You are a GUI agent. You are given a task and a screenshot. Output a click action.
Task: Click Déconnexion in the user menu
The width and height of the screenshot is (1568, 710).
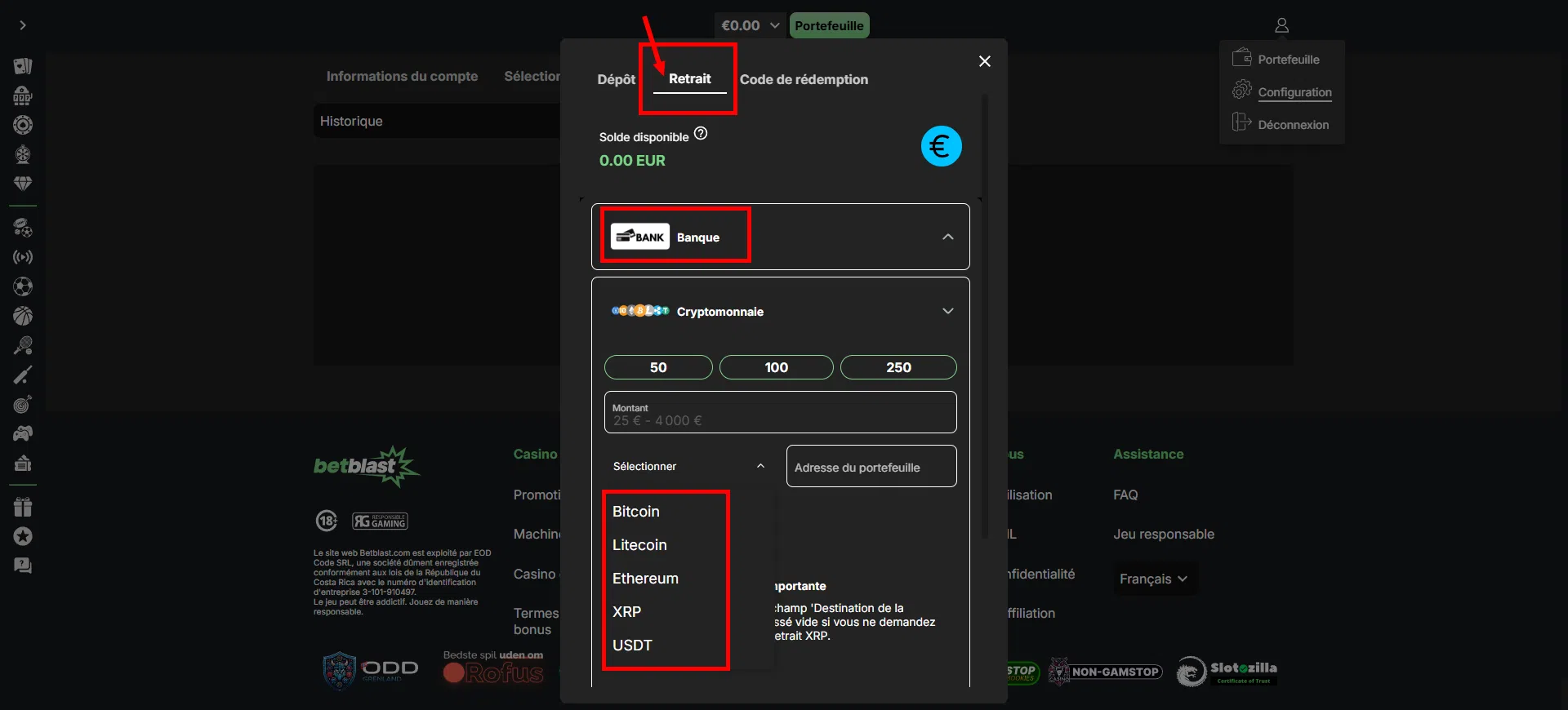(x=1293, y=125)
